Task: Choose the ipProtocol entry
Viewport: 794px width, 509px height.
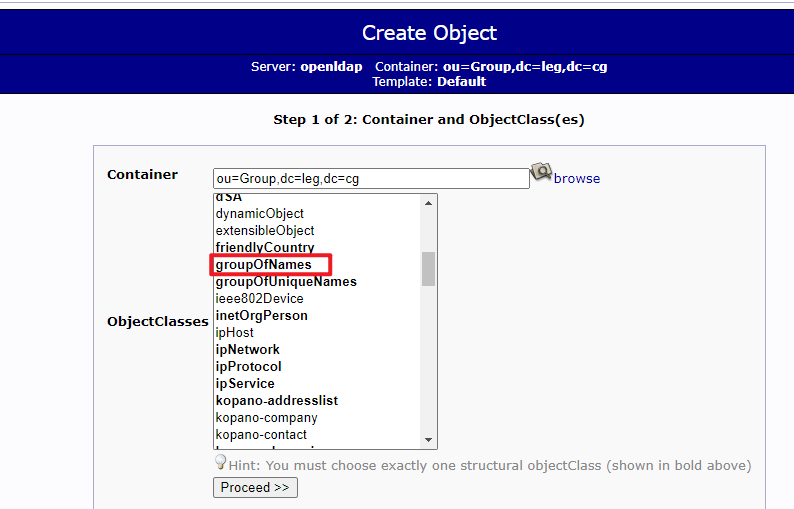Action: tap(248, 367)
